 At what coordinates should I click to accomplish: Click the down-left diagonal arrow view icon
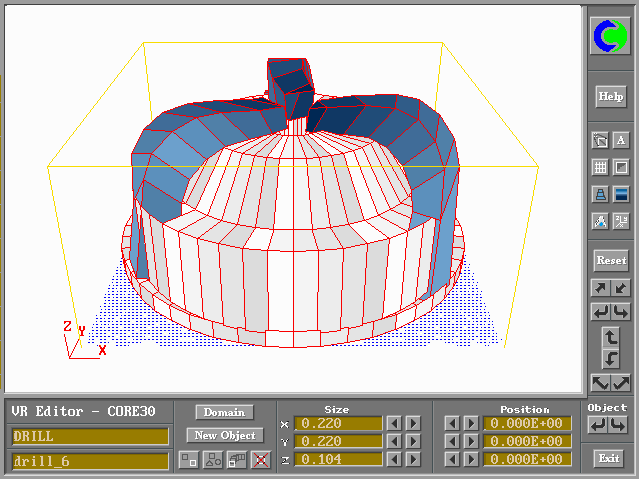(621, 288)
